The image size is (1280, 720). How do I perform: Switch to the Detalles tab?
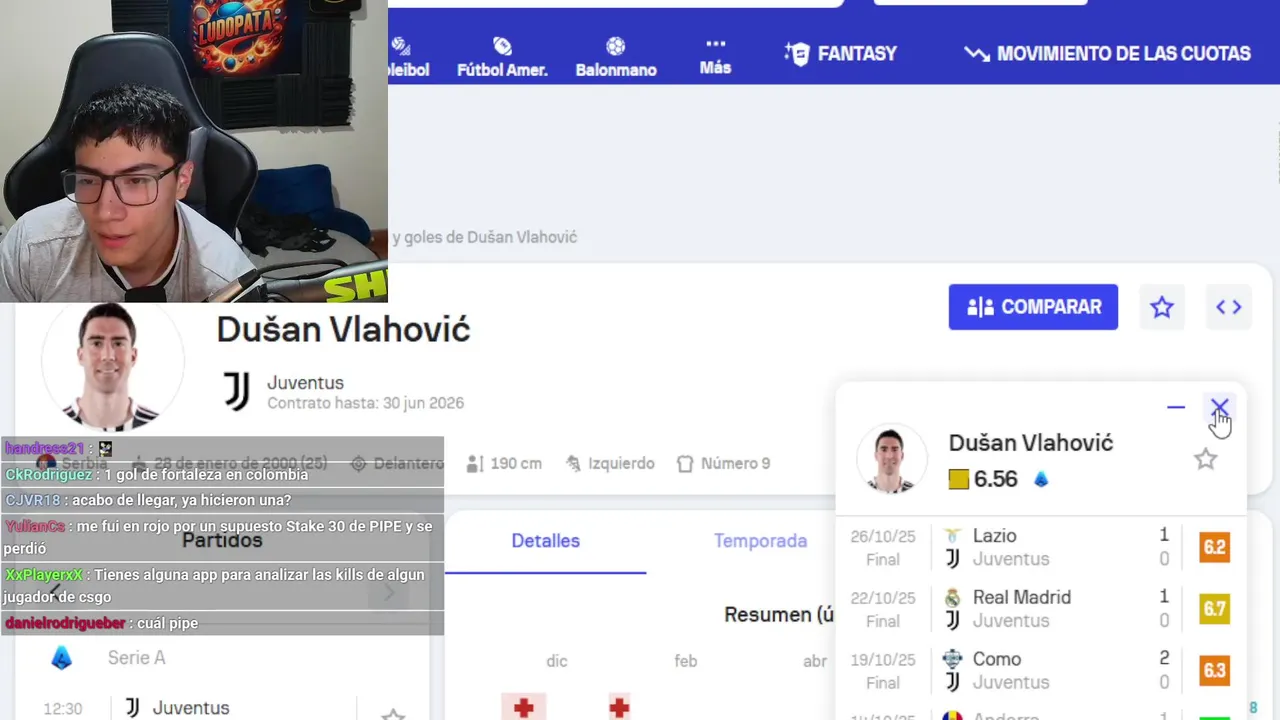tap(546, 541)
